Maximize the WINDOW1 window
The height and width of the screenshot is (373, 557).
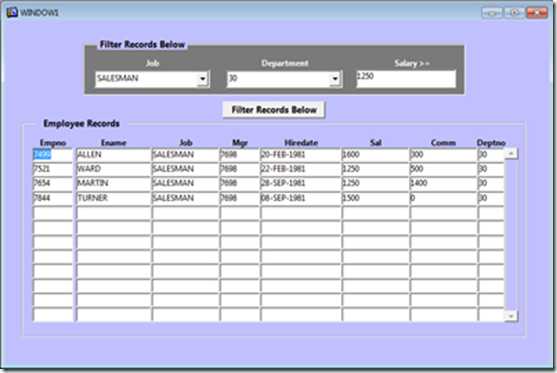pos(514,13)
